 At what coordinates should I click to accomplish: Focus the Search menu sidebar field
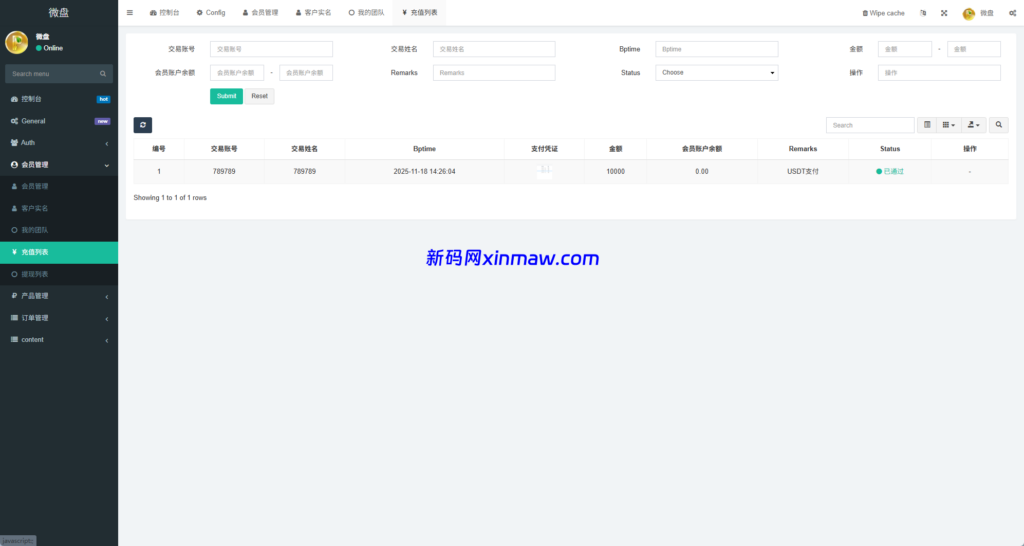click(52, 74)
